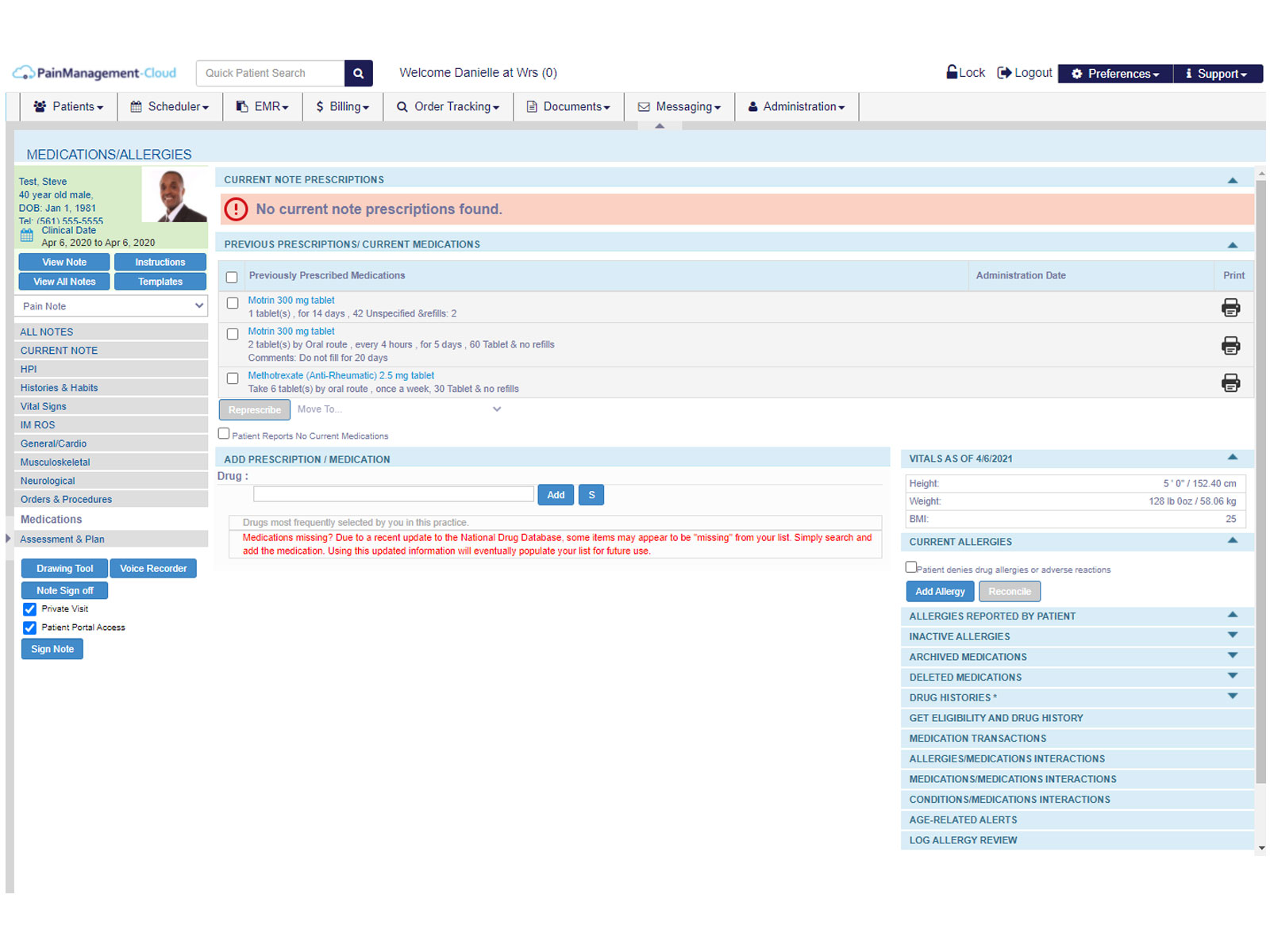The image size is (1270, 952).
Task: Open the Support dropdown
Action: [1218, 74]
